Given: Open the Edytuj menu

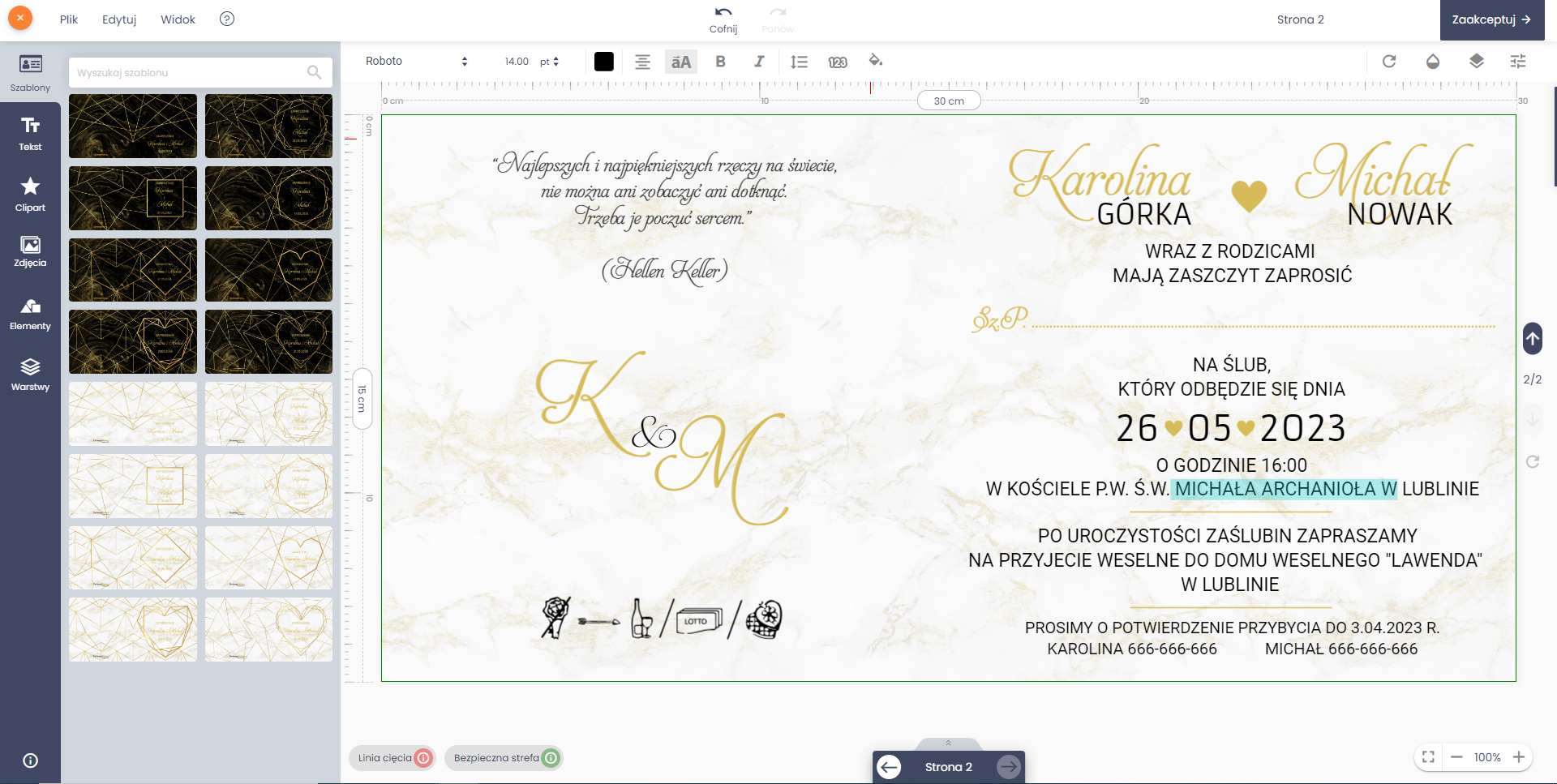Looking at the screenshot, I should [x=119, y=19].
